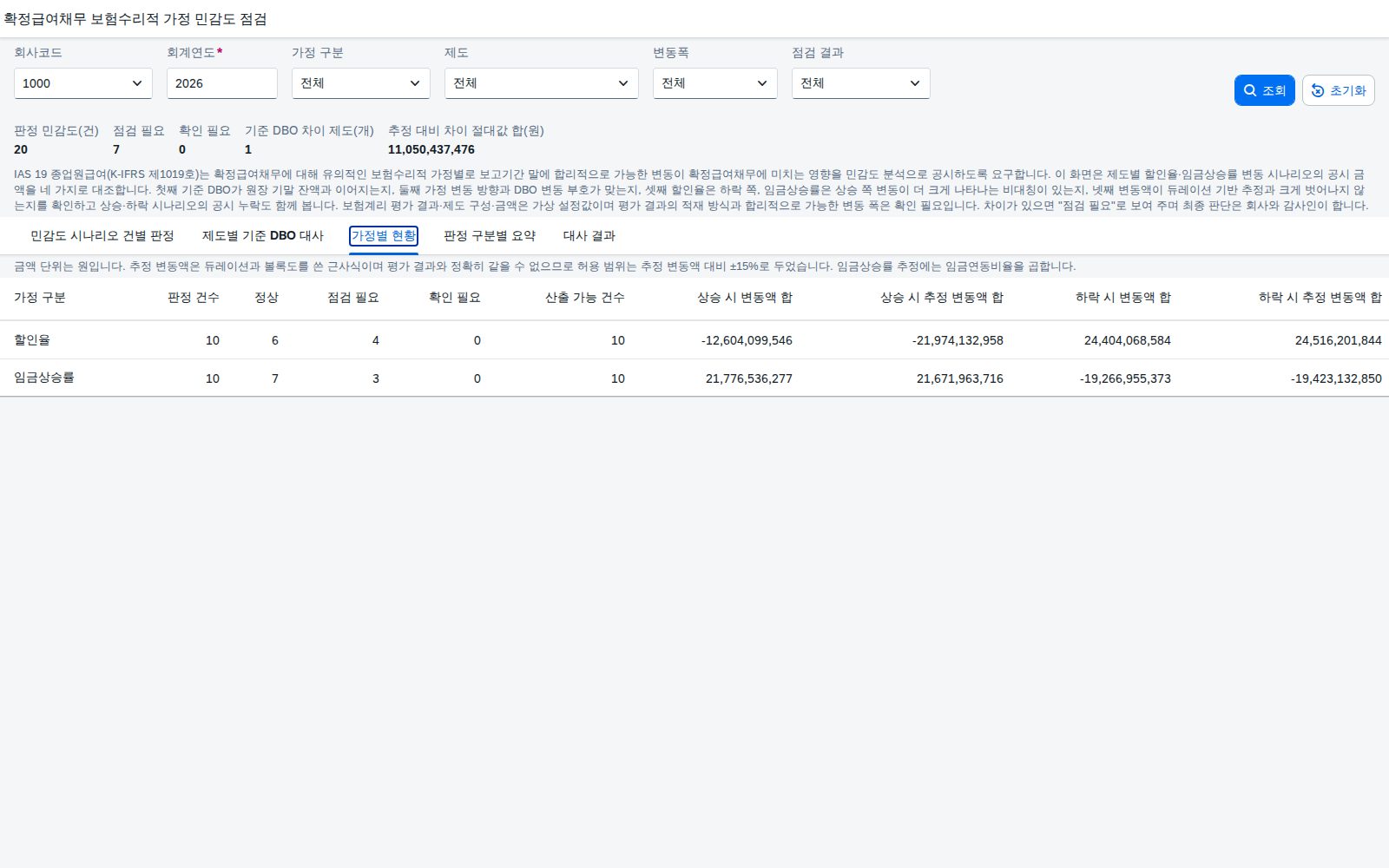Click the value -19,423,132,850
The image size is (1389, 868).
point(1336,378)
